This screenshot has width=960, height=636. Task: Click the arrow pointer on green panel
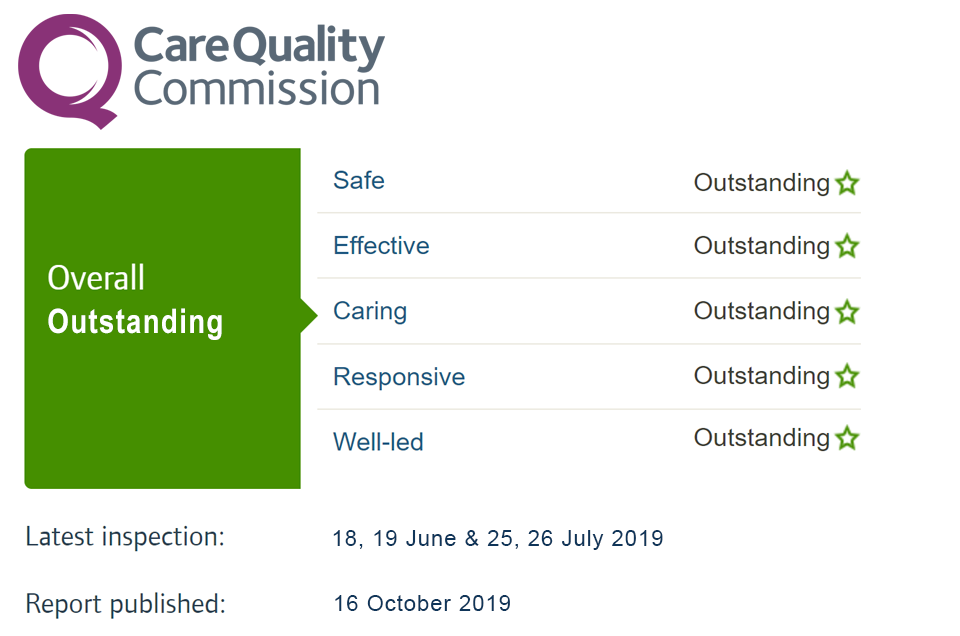309,316
